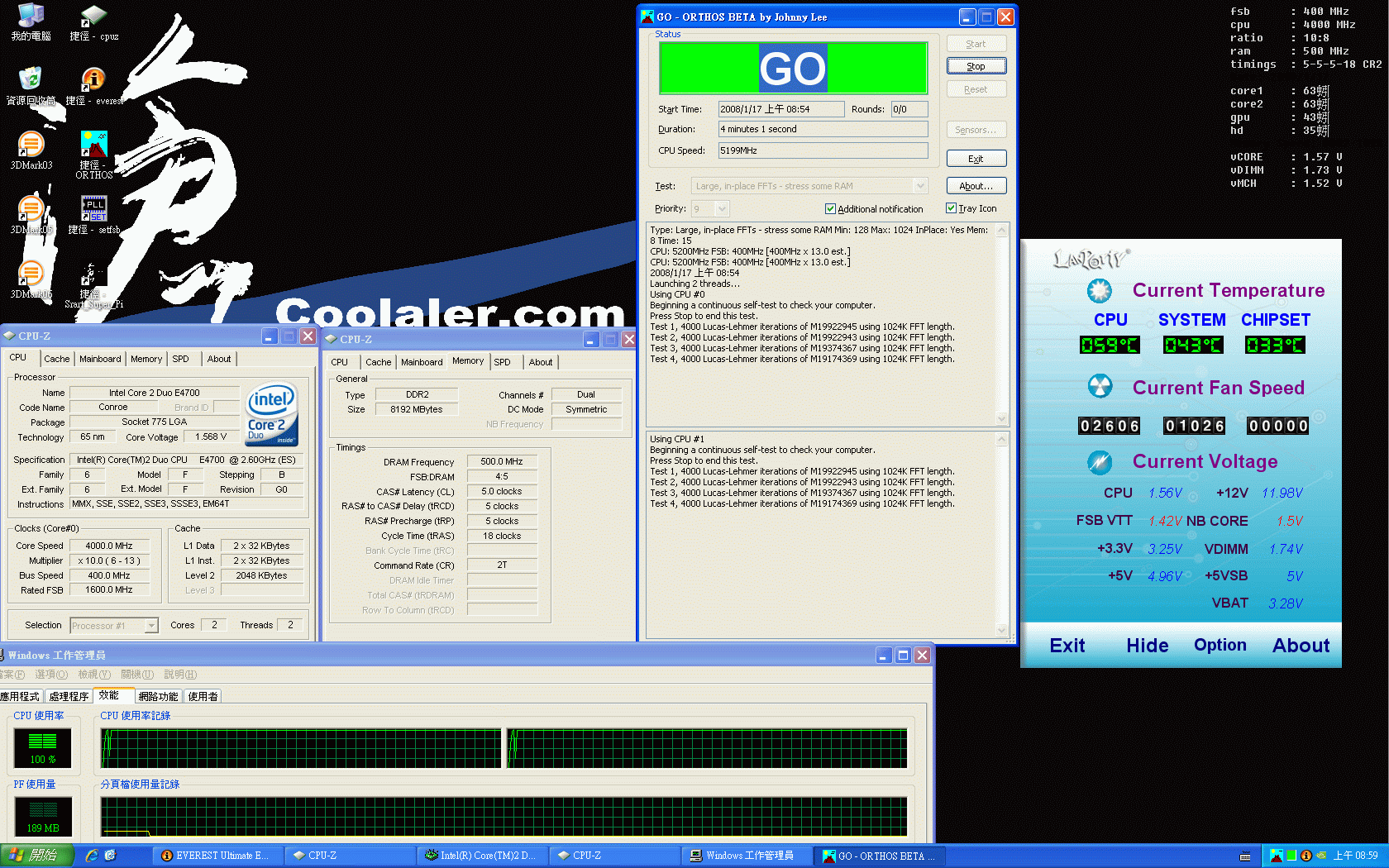Click the left CPU-Z window title icon
Viewport: 1389px width, 868px height.
pos(9,336)
